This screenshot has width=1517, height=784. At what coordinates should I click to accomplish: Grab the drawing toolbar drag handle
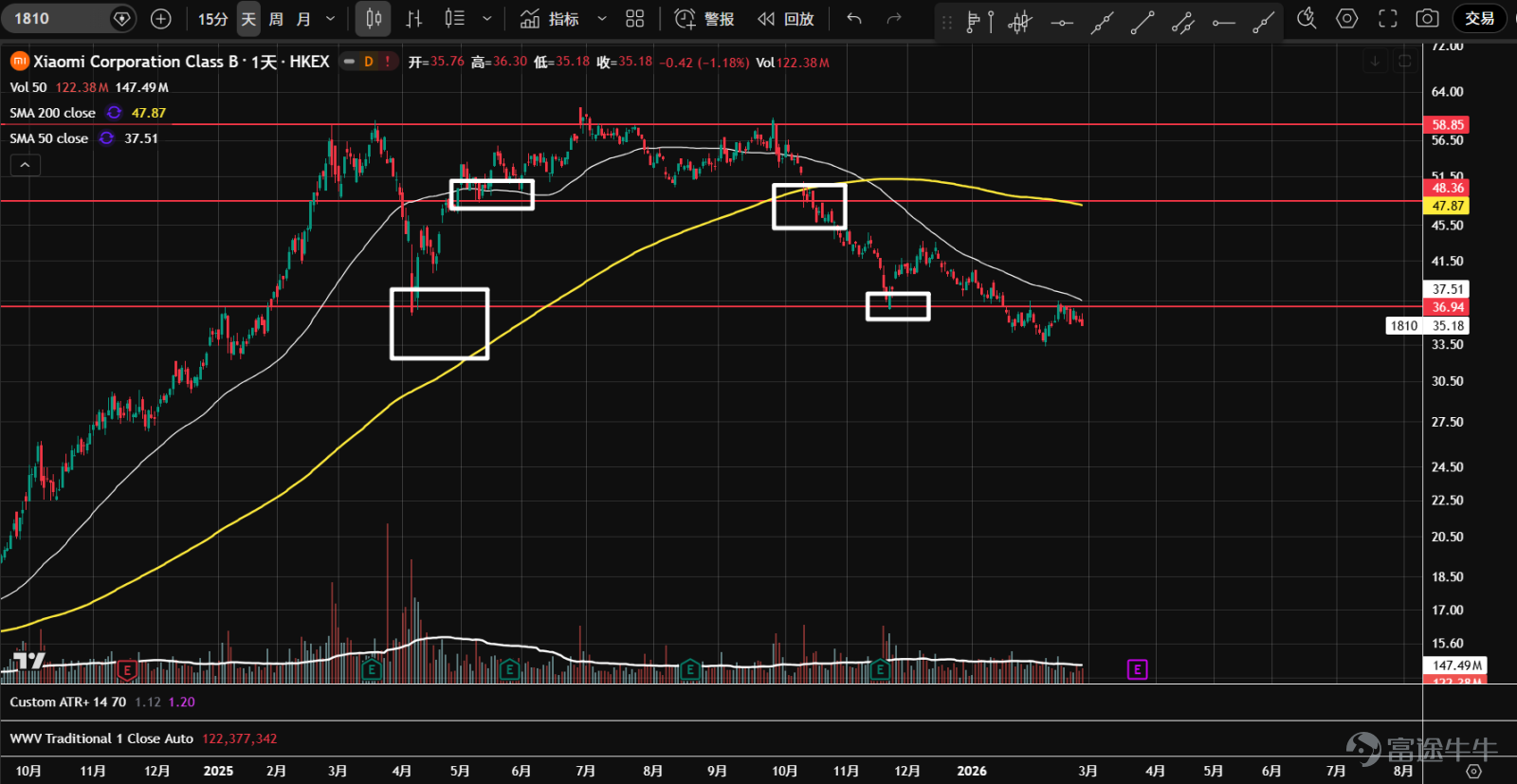(x=946, y=21)
